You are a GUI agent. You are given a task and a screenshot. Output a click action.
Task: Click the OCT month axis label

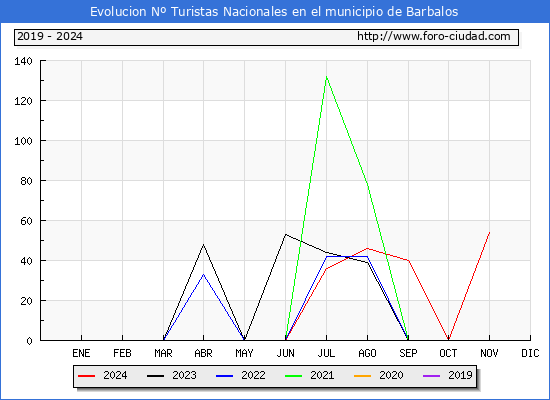(448, 353)
